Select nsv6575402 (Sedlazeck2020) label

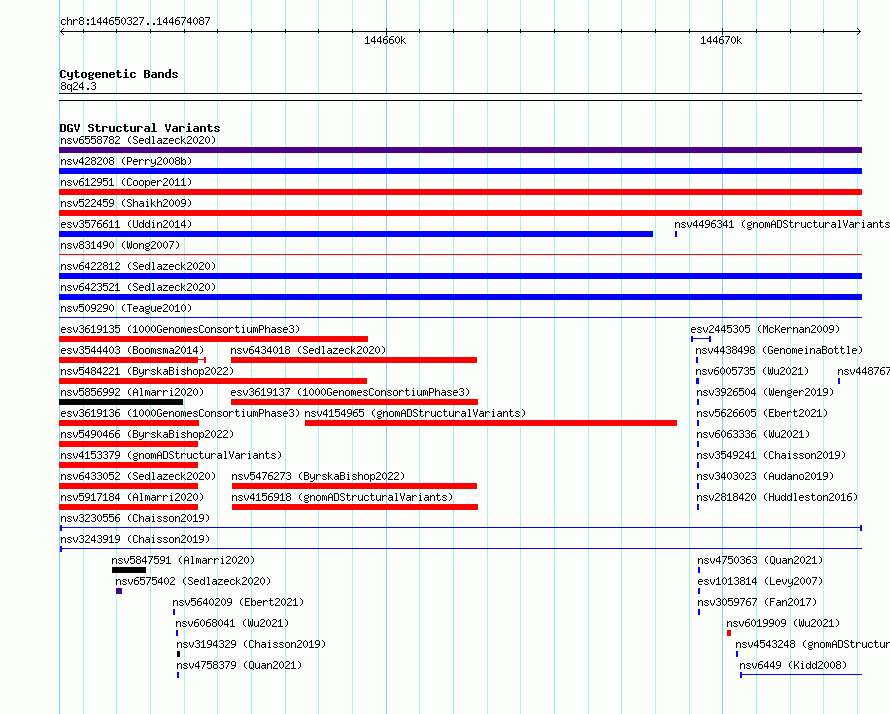pos(193,581)
